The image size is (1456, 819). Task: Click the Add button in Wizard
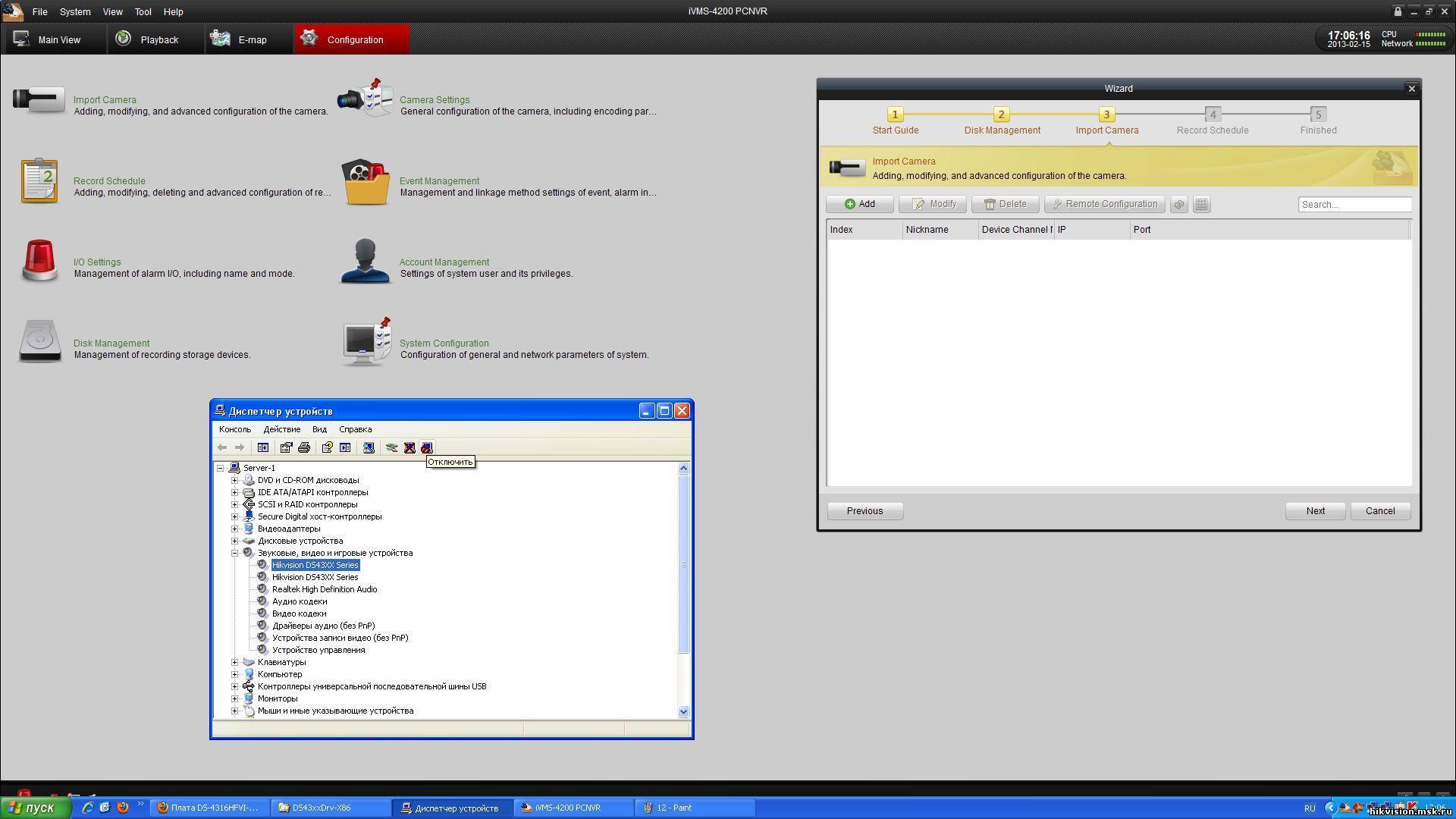(x=860, y=205)
